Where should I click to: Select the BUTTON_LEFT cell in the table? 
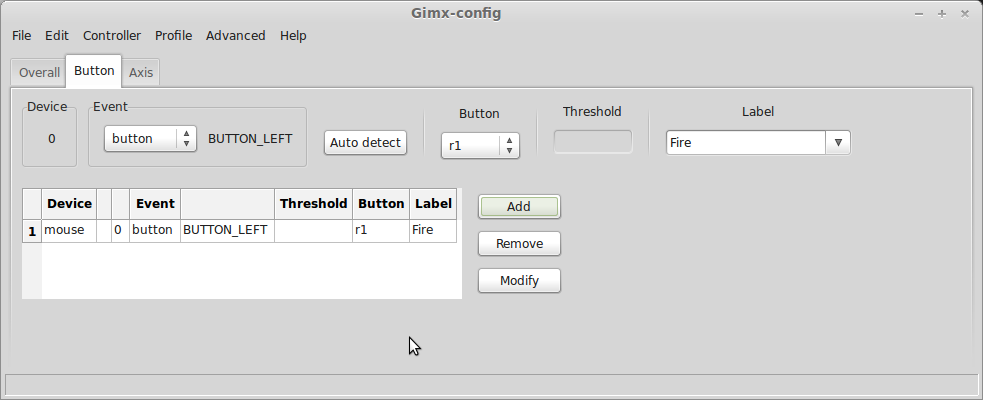pos(227,230)
